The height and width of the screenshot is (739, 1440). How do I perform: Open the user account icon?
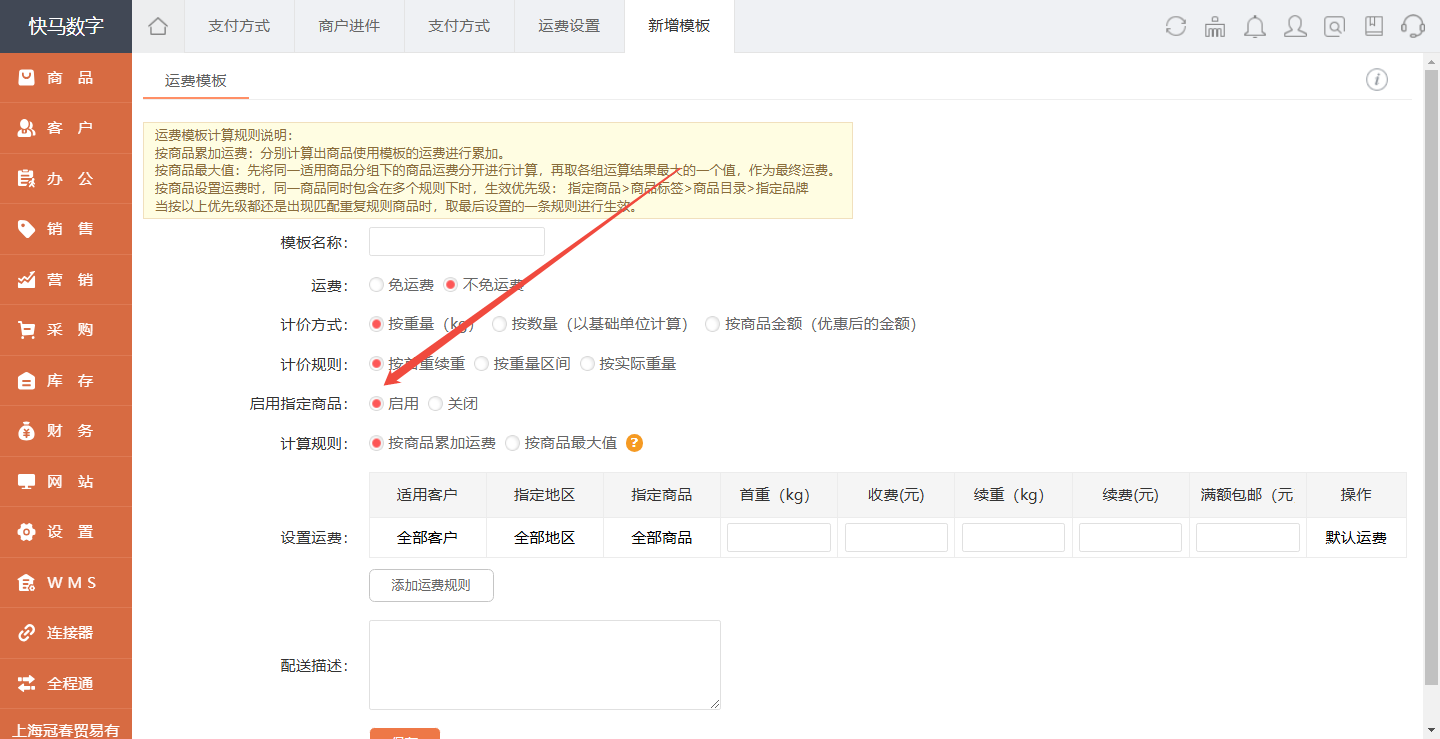coord(1295,27)
